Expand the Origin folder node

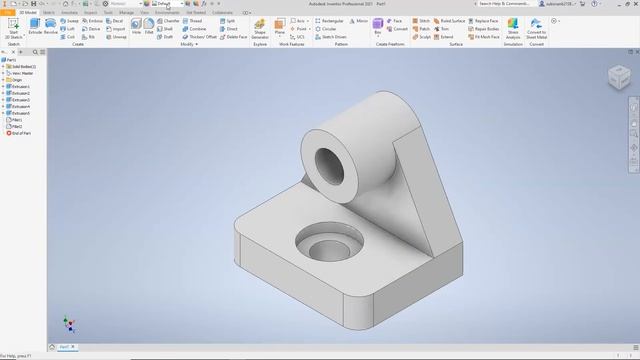tap(3, 80)
